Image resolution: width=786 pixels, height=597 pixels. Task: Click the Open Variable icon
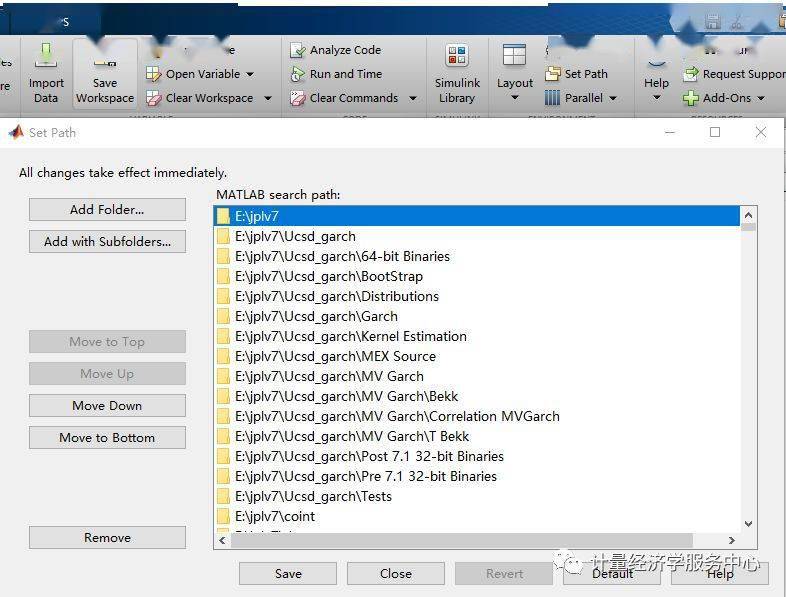point(153,74)
